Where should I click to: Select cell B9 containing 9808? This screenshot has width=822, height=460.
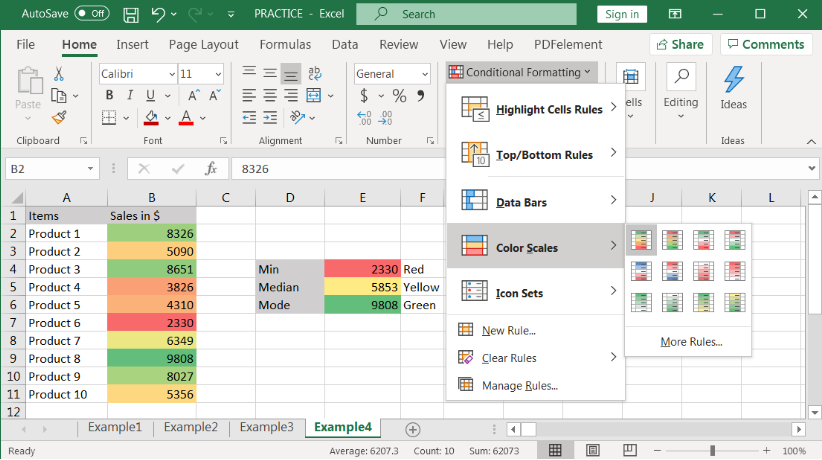pyautogui.click(x=152, y=358)
